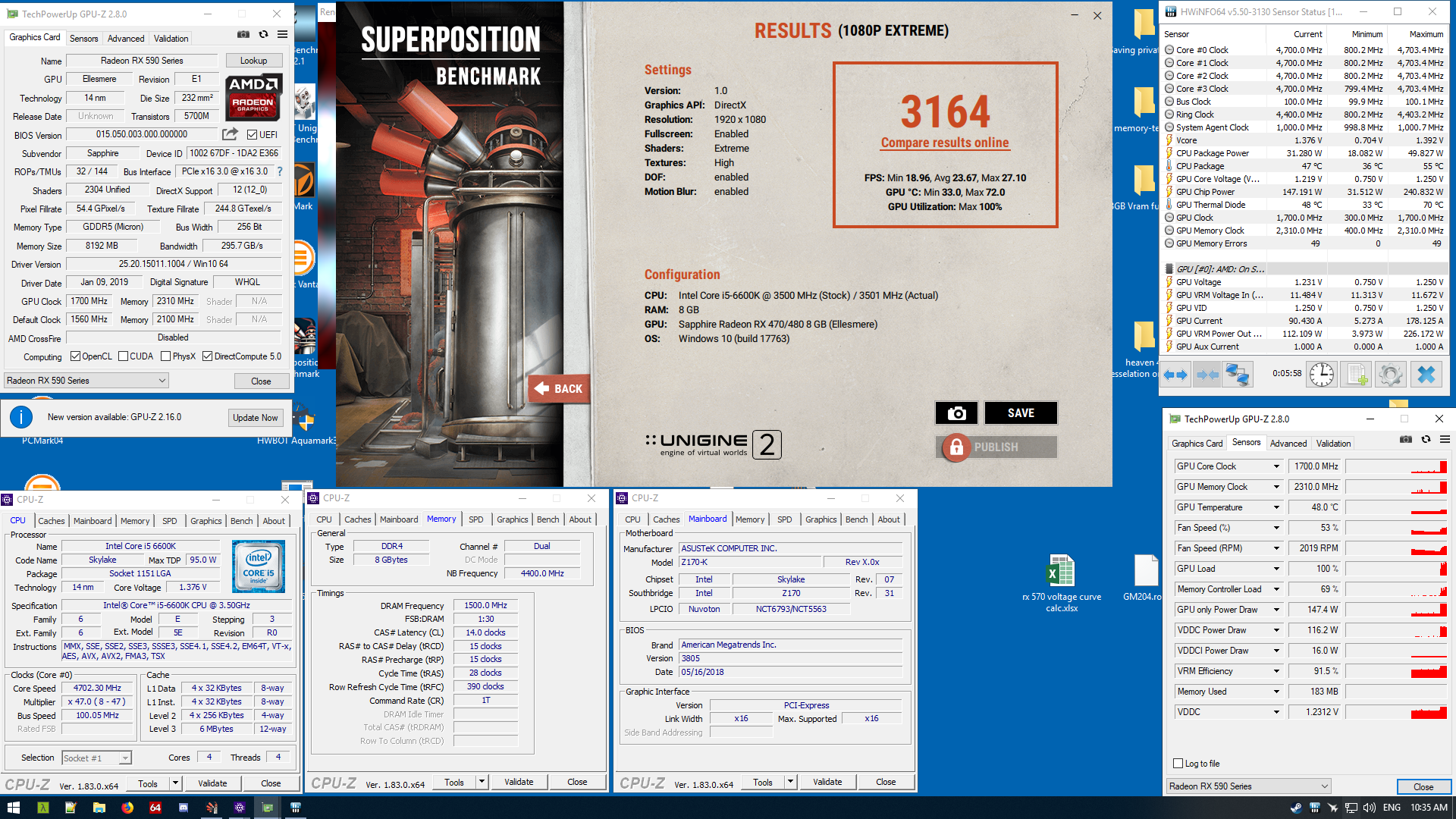The image size is (1456, 819).
Task: Click the BACK button in Superposition
Action: click(x=559, y=388)
